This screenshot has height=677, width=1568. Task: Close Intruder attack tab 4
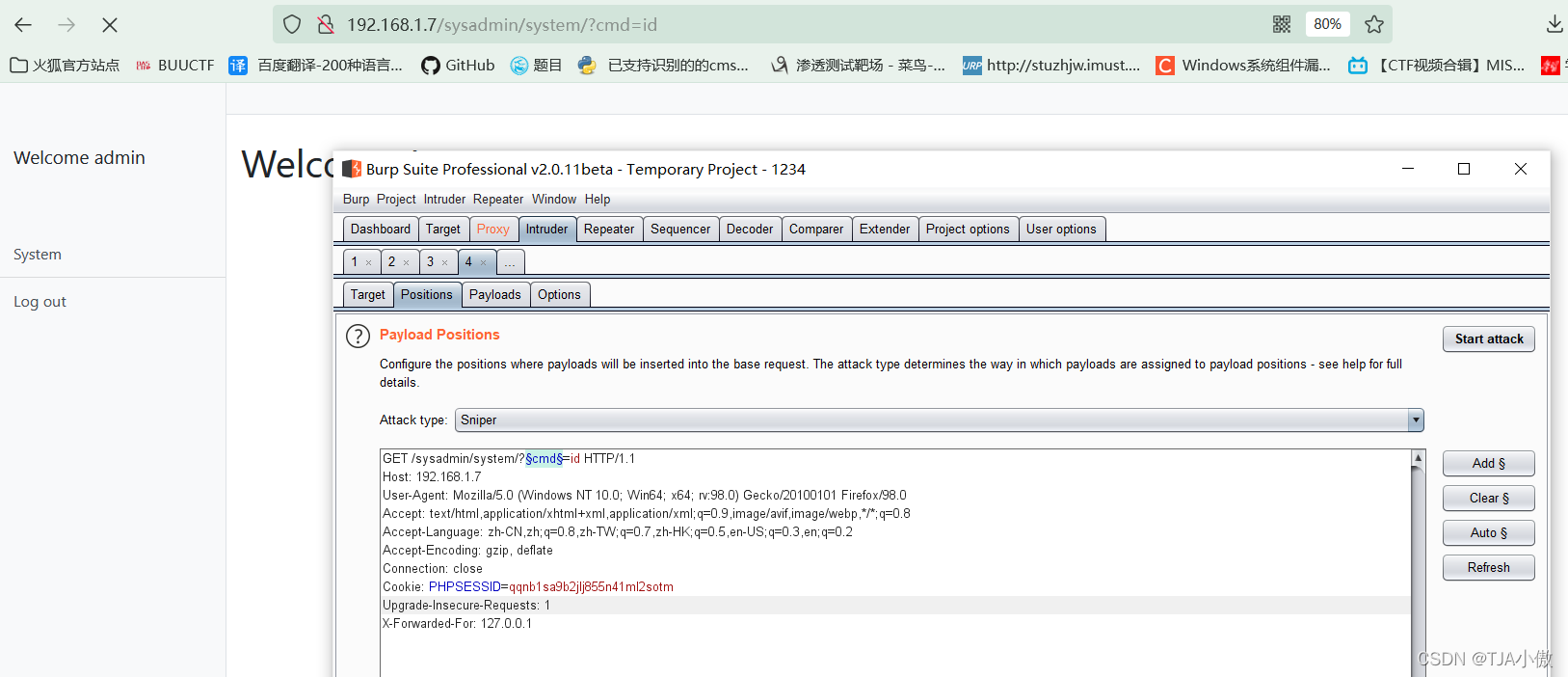pos(484,262)
